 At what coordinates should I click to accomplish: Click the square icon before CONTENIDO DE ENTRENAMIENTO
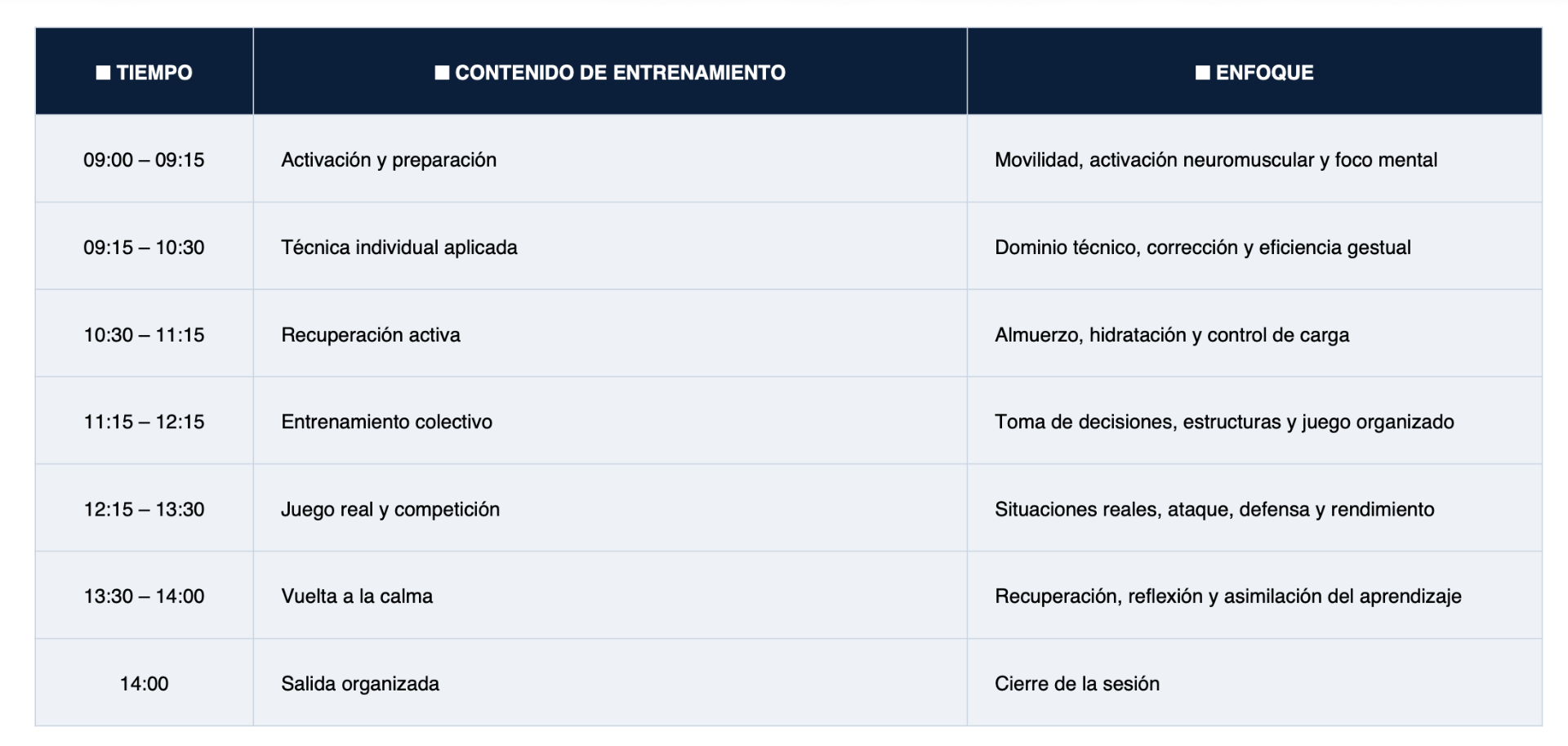pos(442,73)
